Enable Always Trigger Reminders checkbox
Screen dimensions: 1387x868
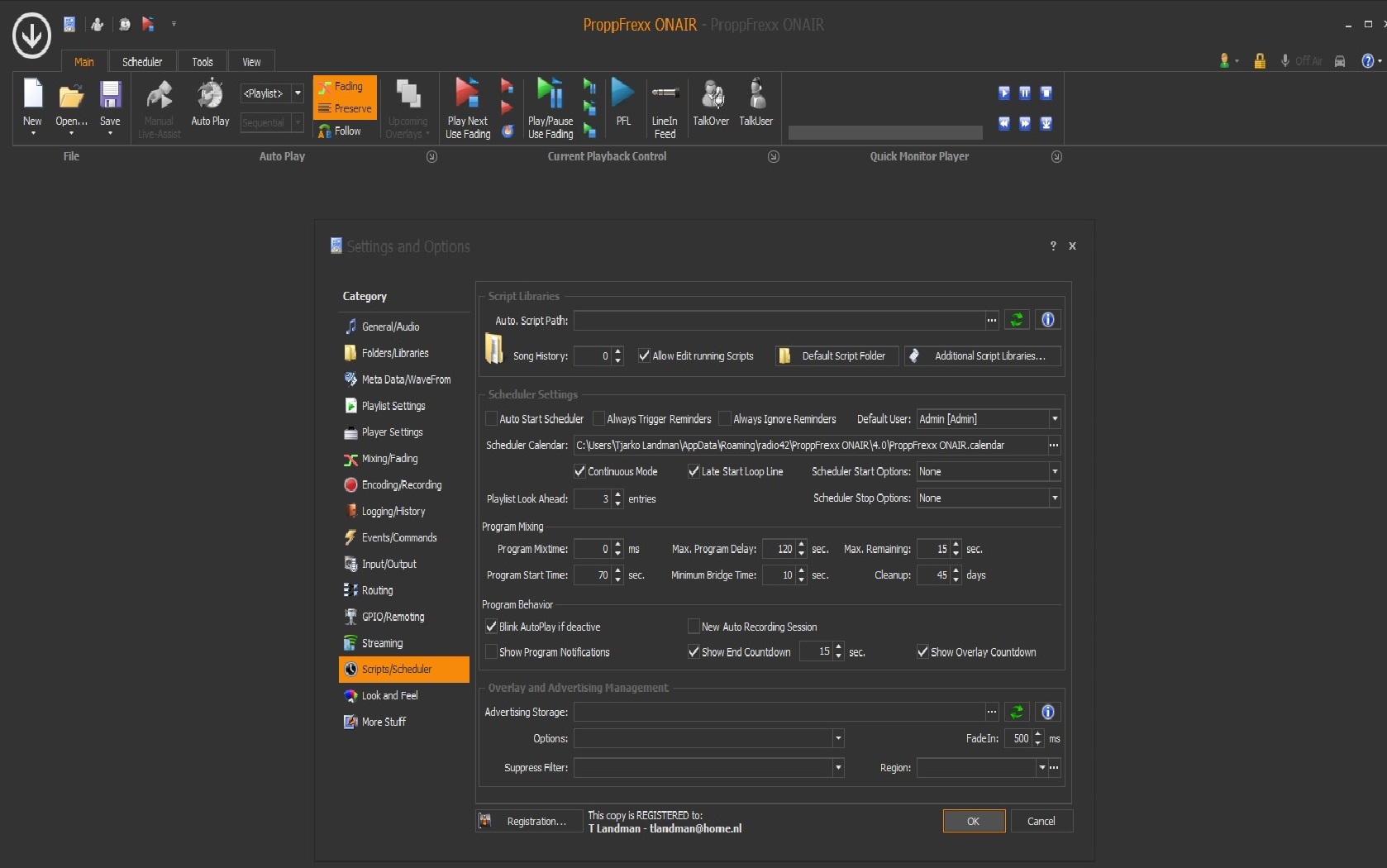598,419
